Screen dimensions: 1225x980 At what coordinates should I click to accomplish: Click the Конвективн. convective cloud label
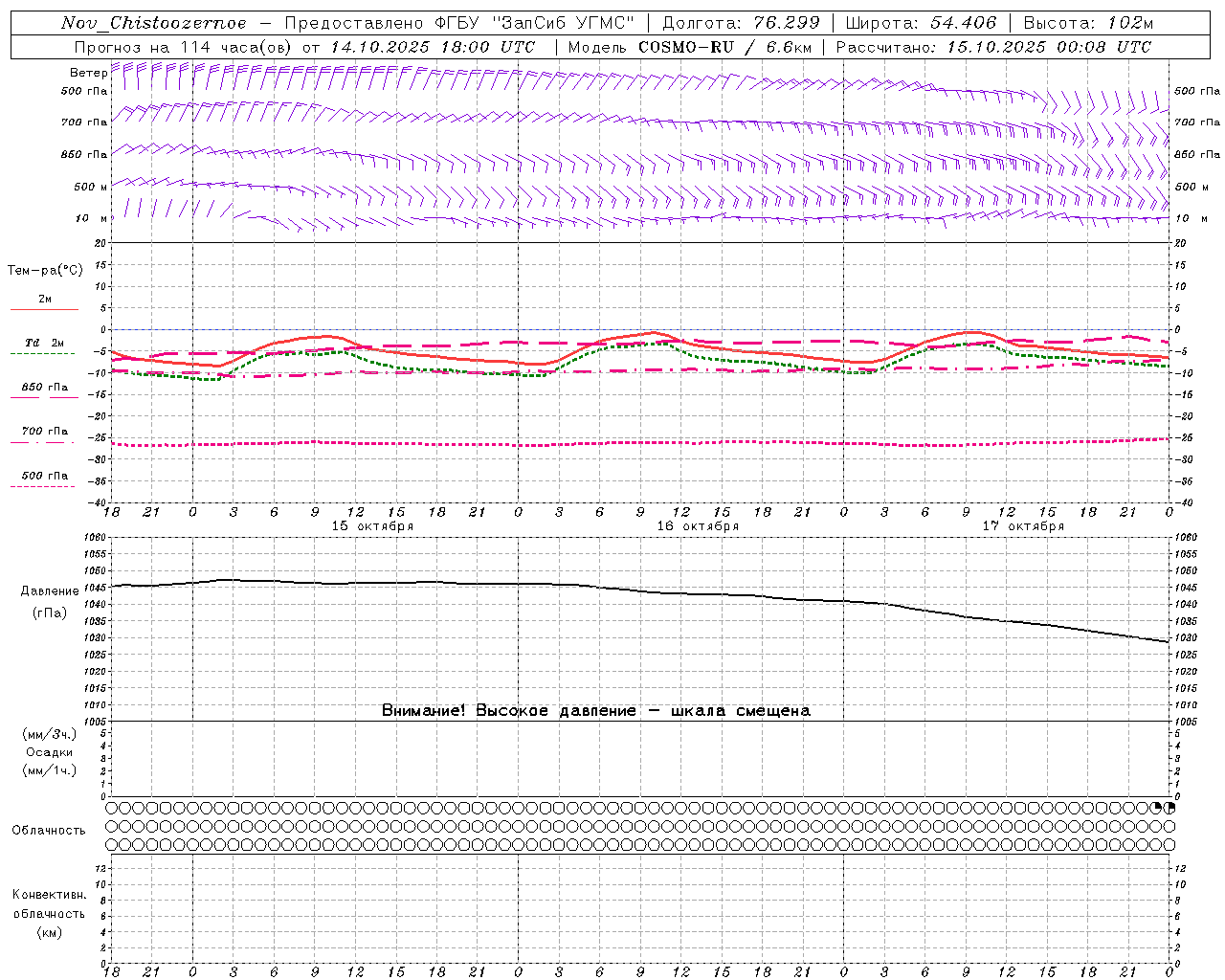(49, 896)
